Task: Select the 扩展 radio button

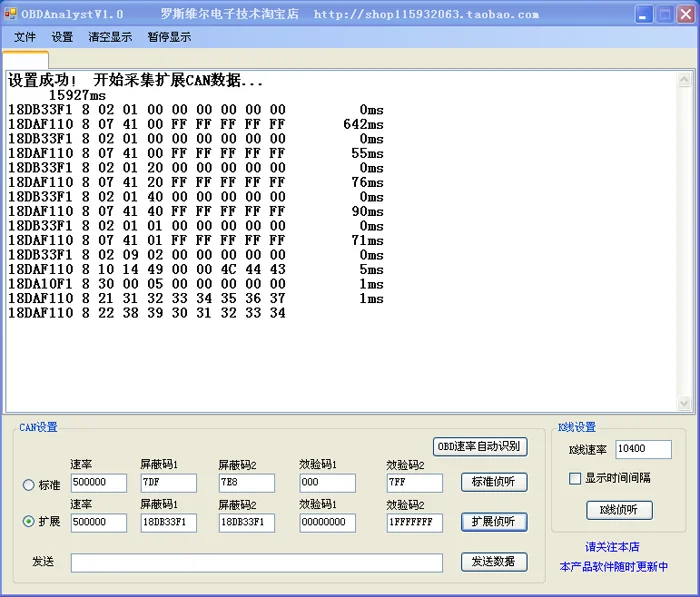Action: (29, 521)
